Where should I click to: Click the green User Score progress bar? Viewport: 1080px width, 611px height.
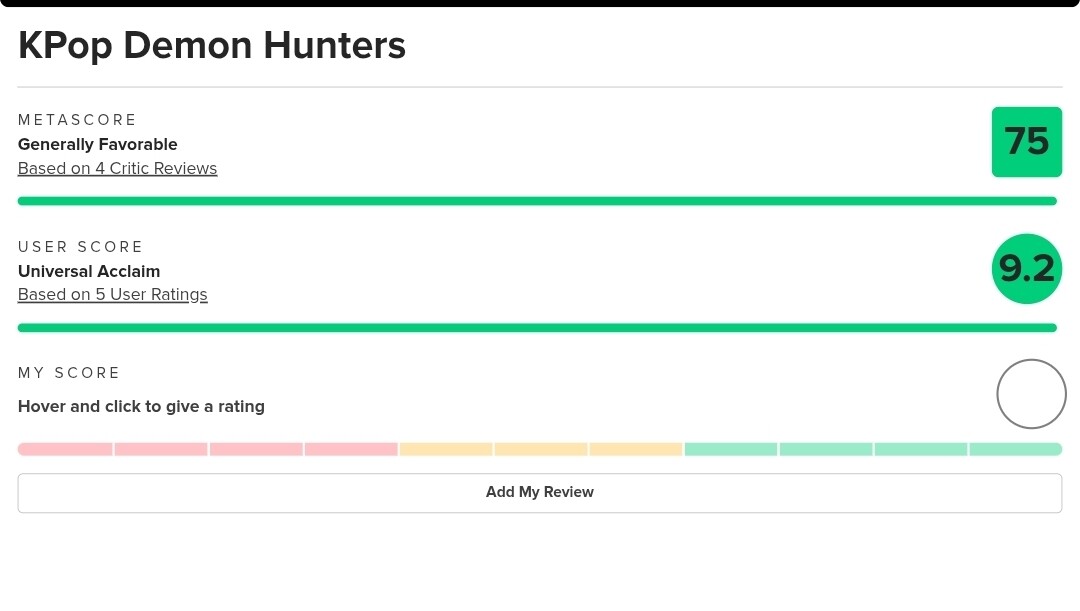pos(537,327)
